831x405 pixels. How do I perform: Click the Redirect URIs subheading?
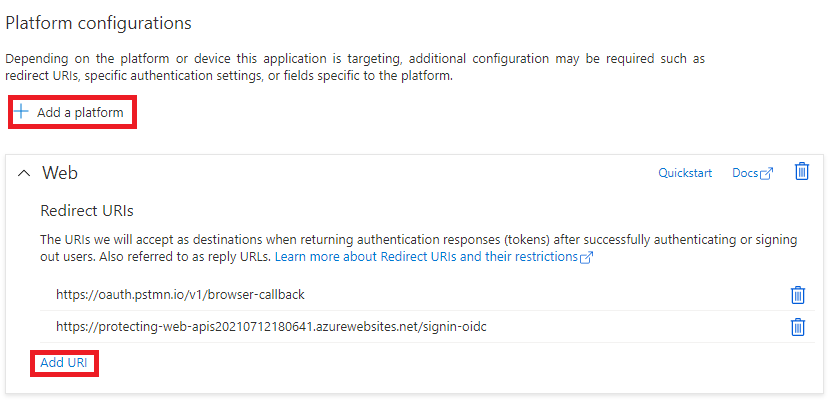click(87, 211)
